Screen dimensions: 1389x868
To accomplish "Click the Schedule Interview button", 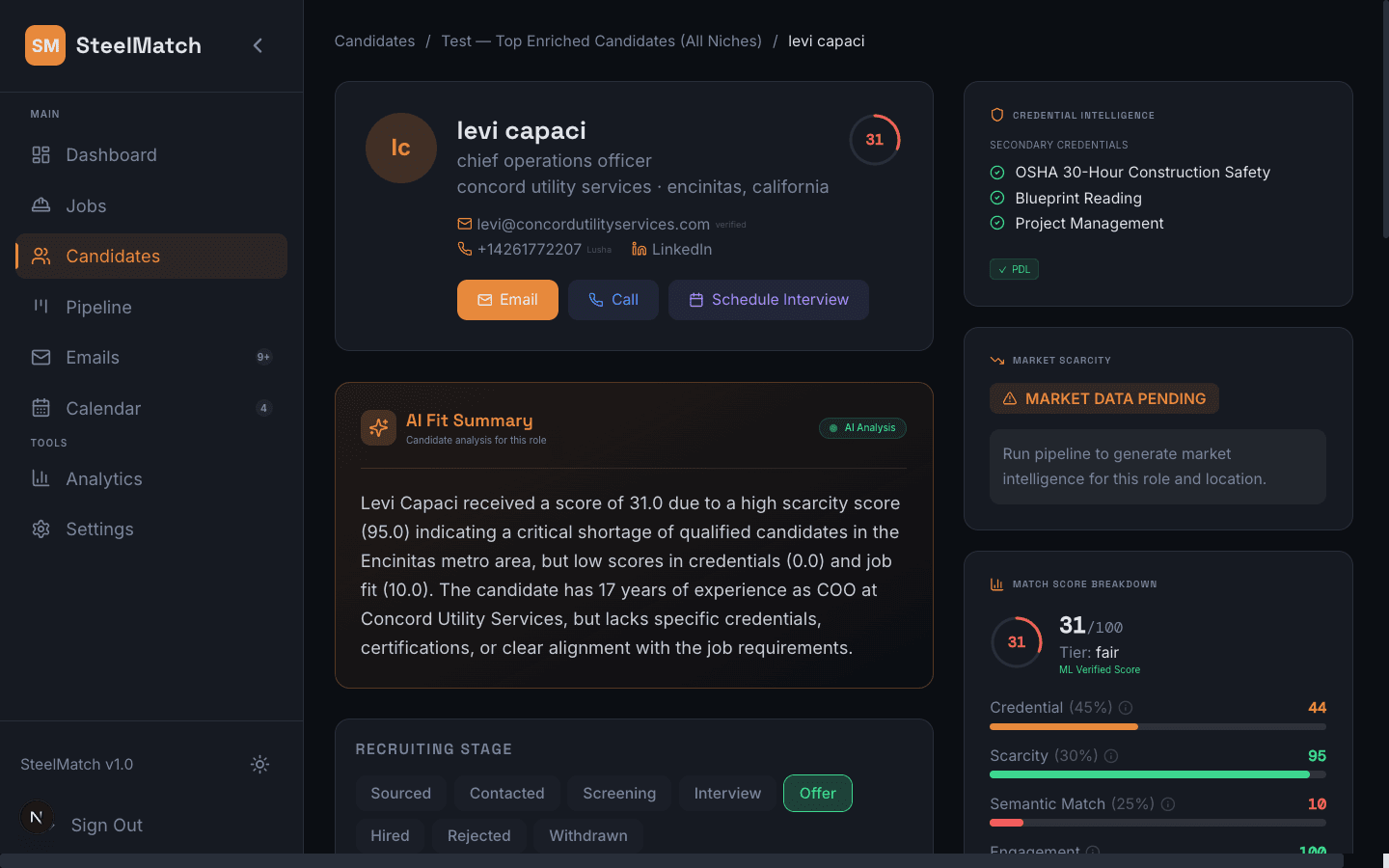I will [768, 300].
